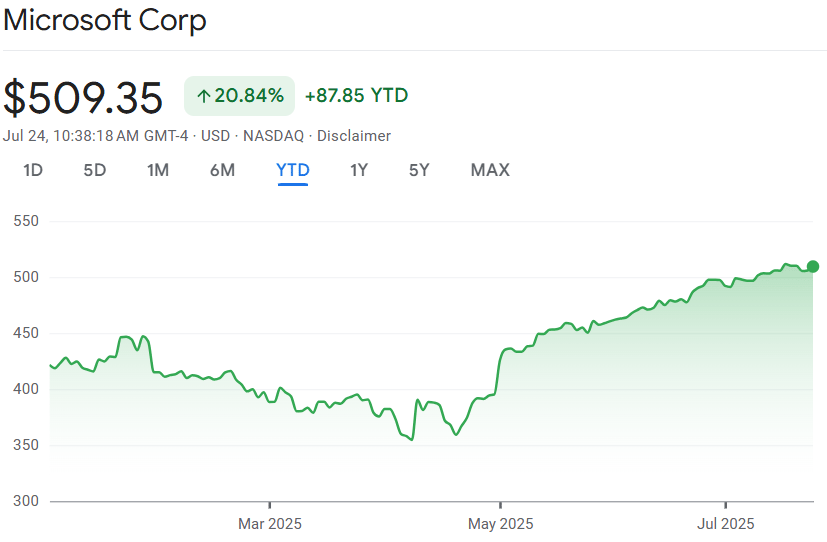The height and width of the screenshot is (542, 827).
Task: Click the $509.35 price value
Action: coord(83,98)
